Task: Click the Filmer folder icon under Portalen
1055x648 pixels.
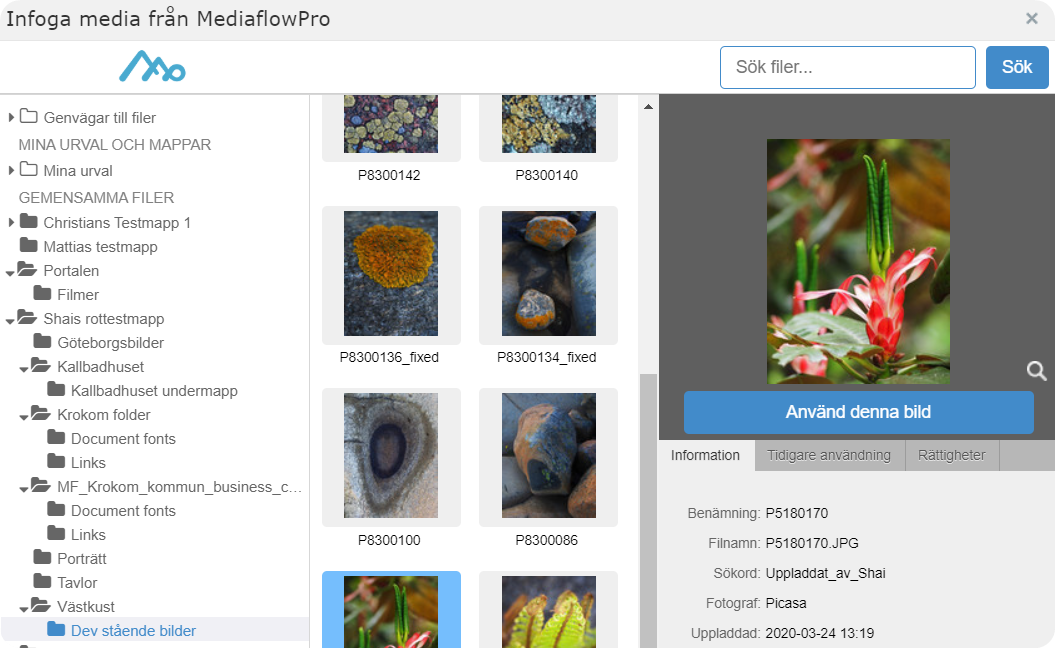Action: 42,293
